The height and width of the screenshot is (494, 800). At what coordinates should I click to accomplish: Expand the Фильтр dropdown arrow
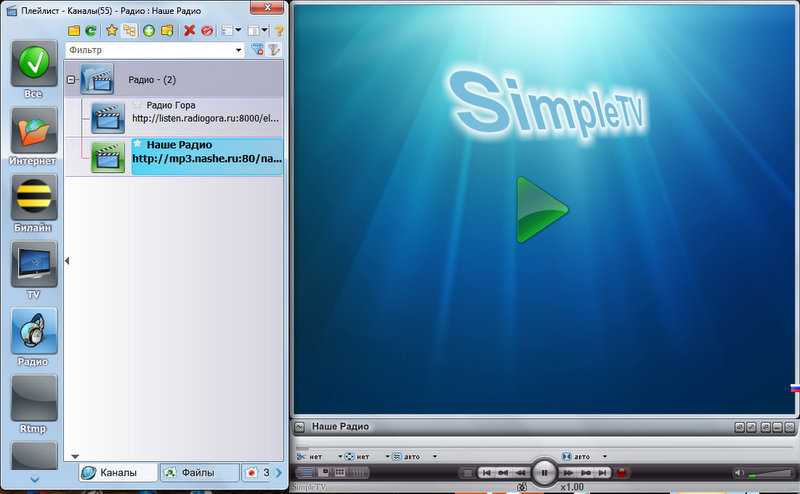pyautogui.click(x=238, y=50)
